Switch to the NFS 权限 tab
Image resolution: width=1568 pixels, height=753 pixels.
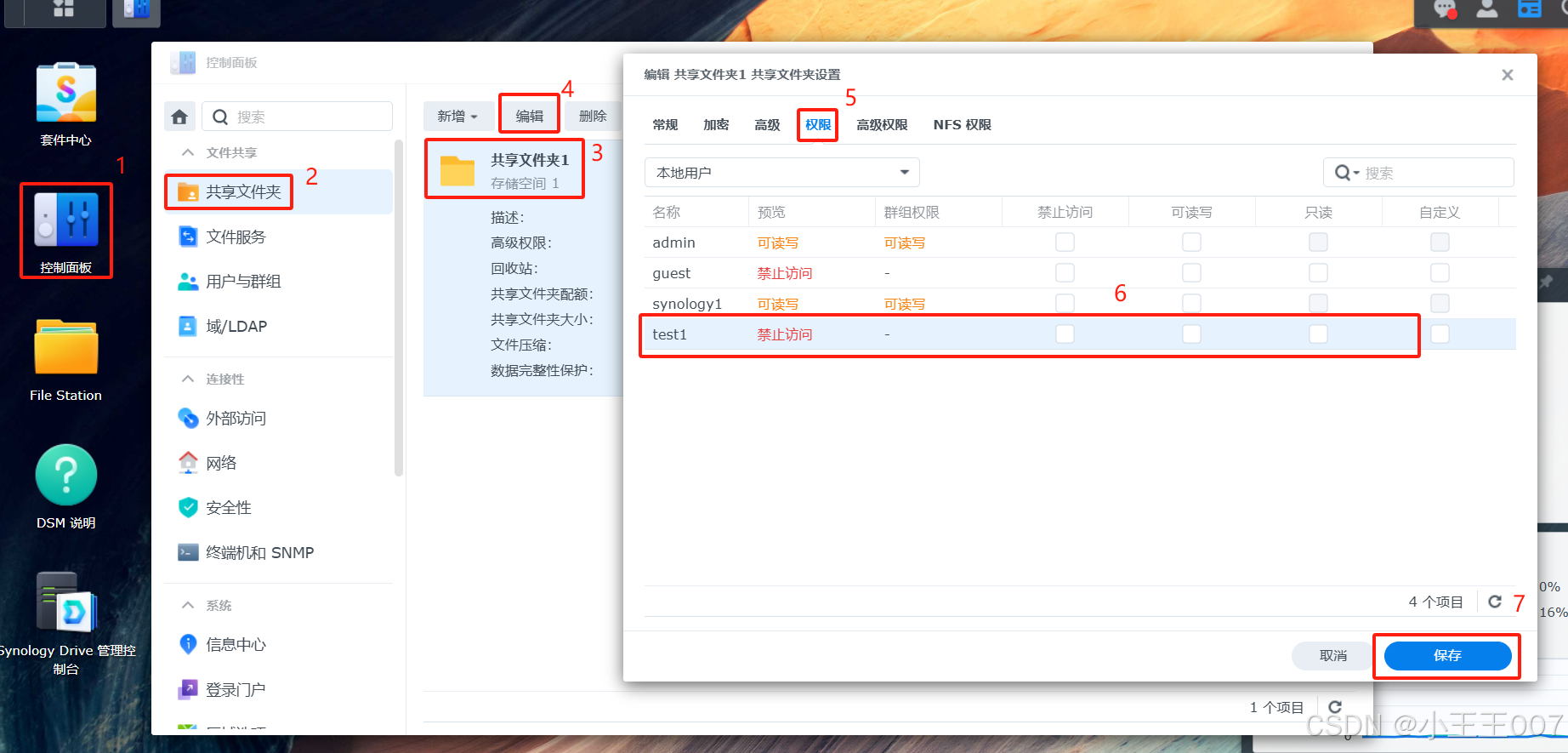pos(962,125)
